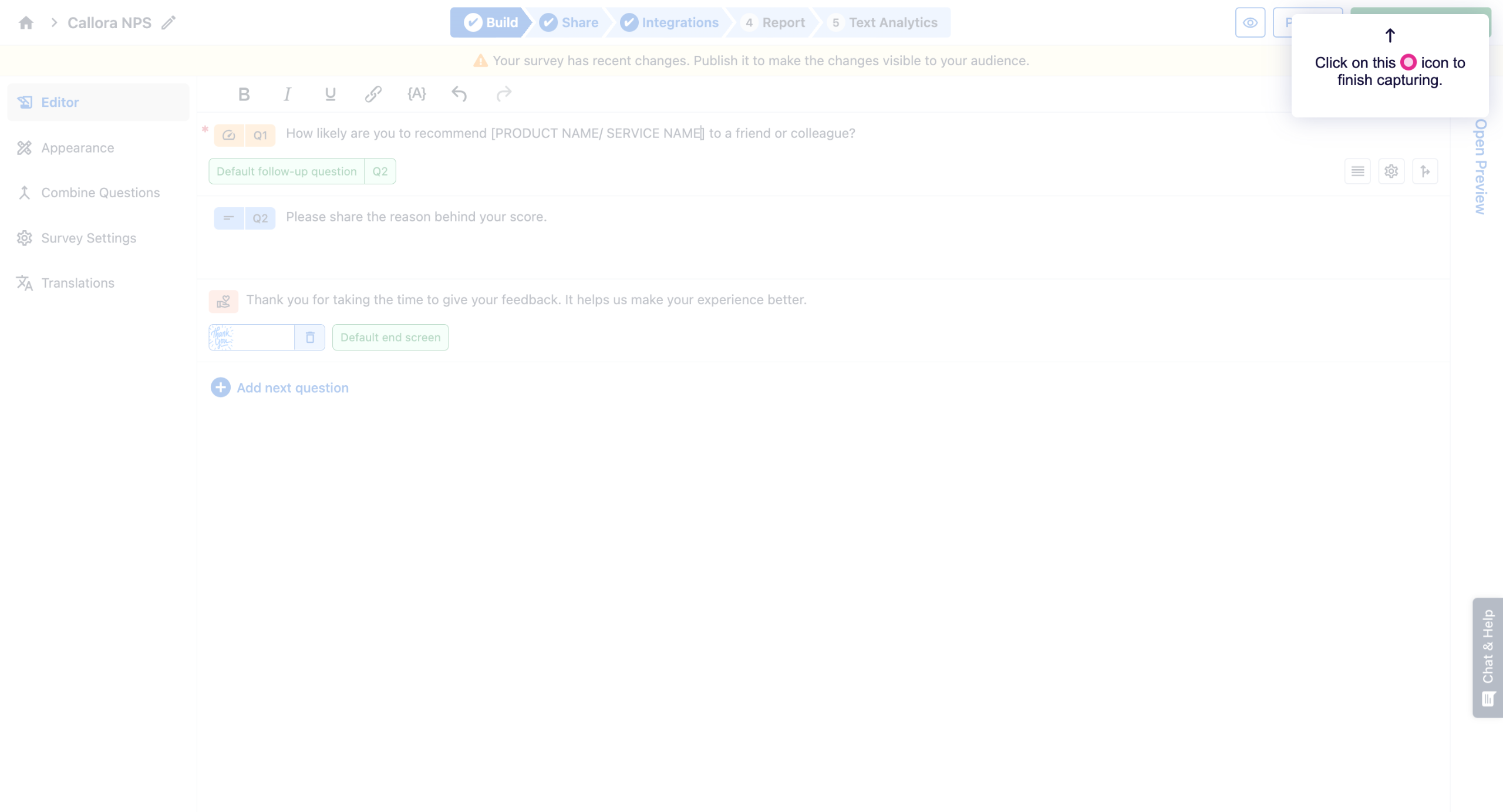The width and height of the screenshot is (1503, 812).
Task: Apply italic formatting to text
Action: coord(287,94)
